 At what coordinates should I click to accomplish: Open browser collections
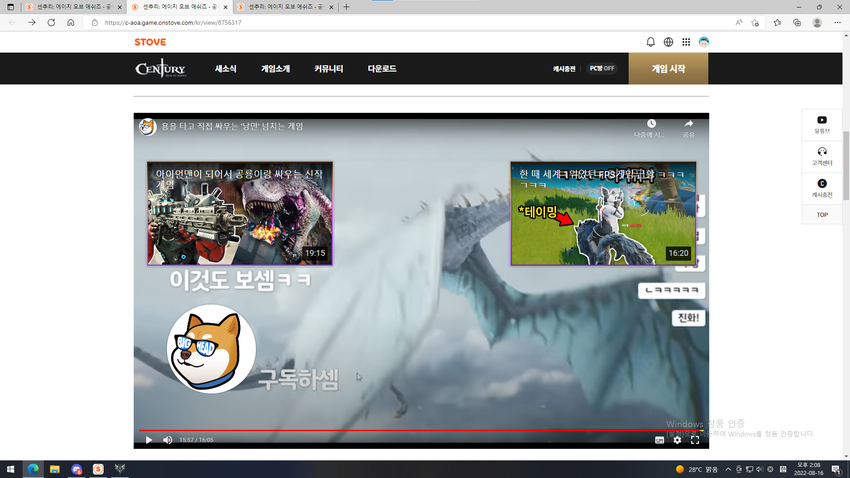click(x=797, y=23)
